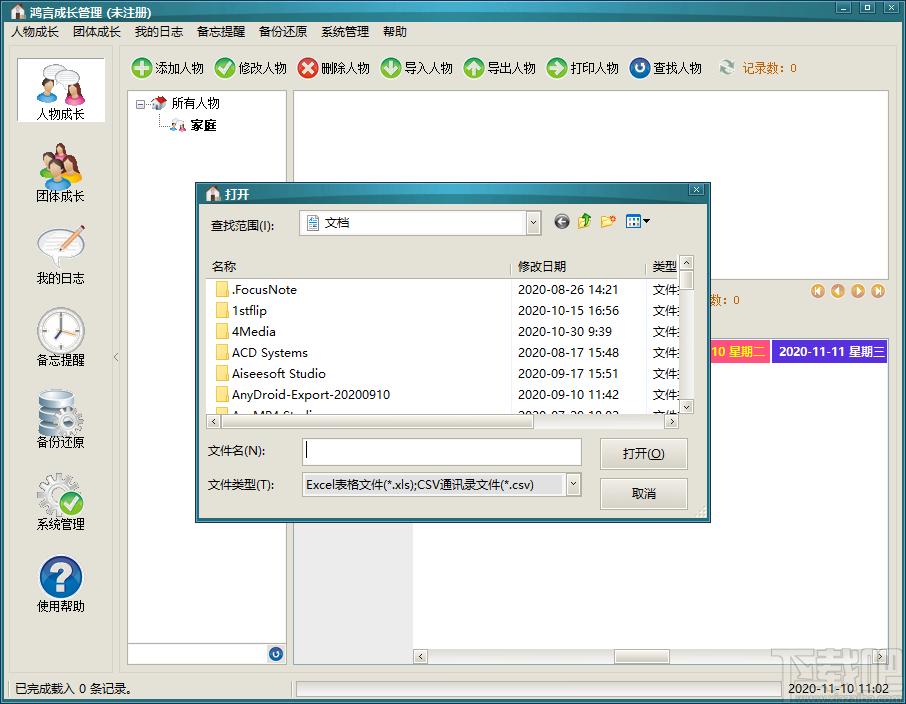Open the 系统管理 menu
Image resolution: width=906 pixels, height=704 pixels.
pos(345,32)
